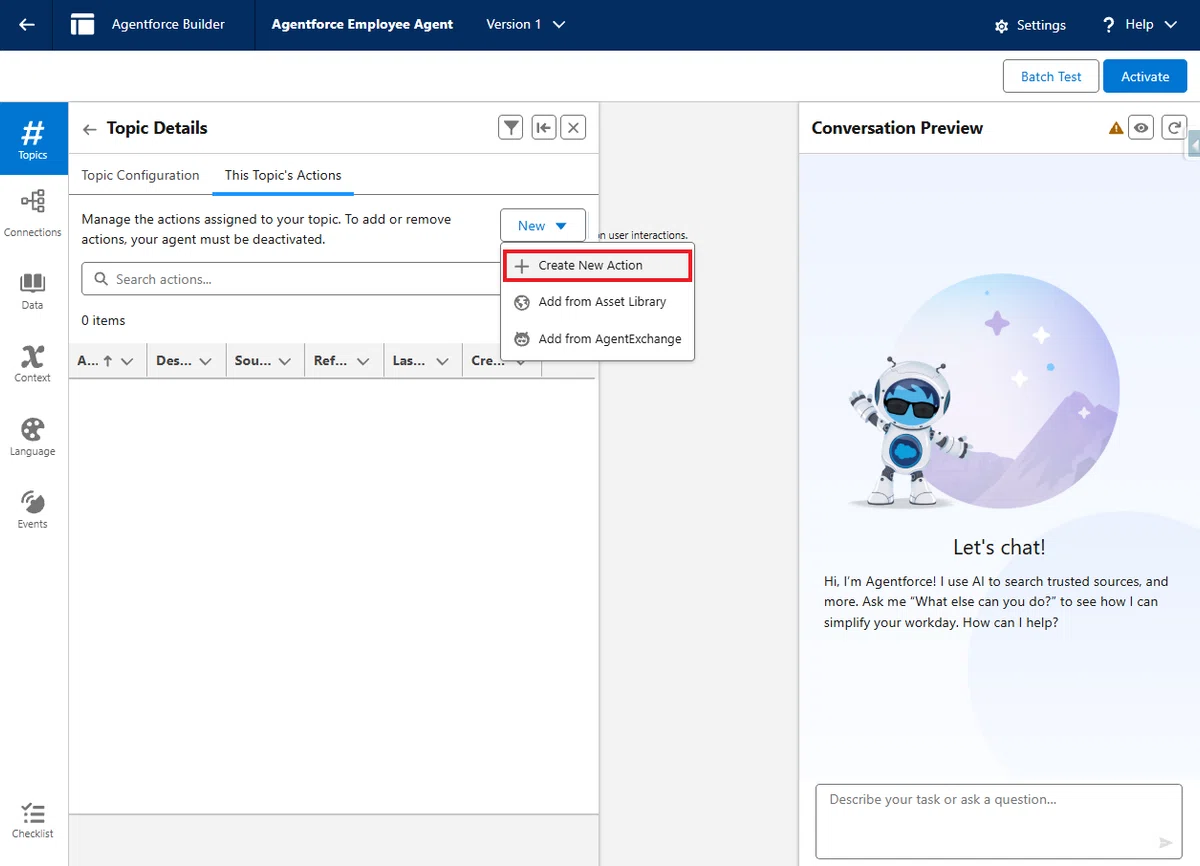The width and height of the screenshot is (1200, 866).
Task: Open the Ref... column chevron menu
Action: pos(363,362)
